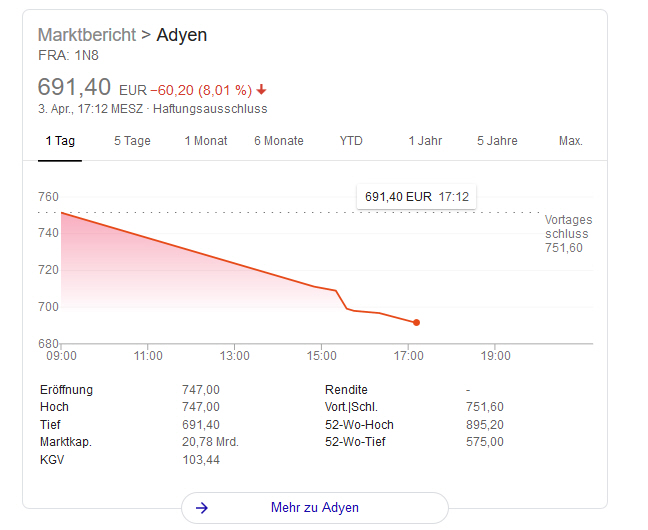Click the red data point on chart
Image resolution: width=648 pixels, height=530 pixels.
pyautogui.click(x=416, y=322)
